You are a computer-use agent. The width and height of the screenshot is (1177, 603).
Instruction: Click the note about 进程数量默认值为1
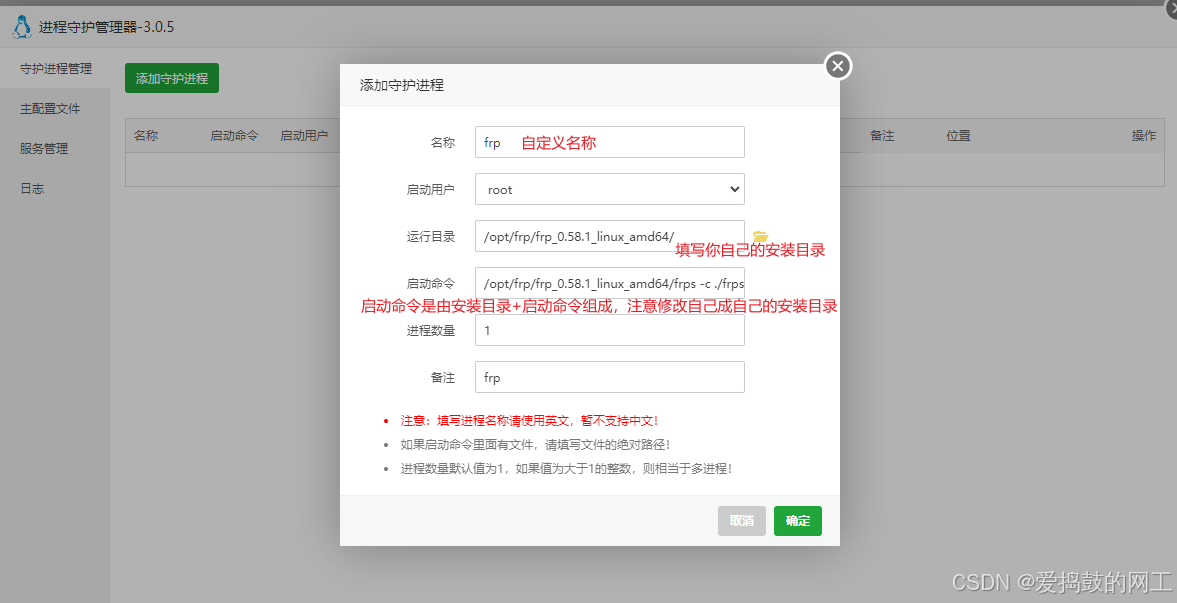coord(566,469)
